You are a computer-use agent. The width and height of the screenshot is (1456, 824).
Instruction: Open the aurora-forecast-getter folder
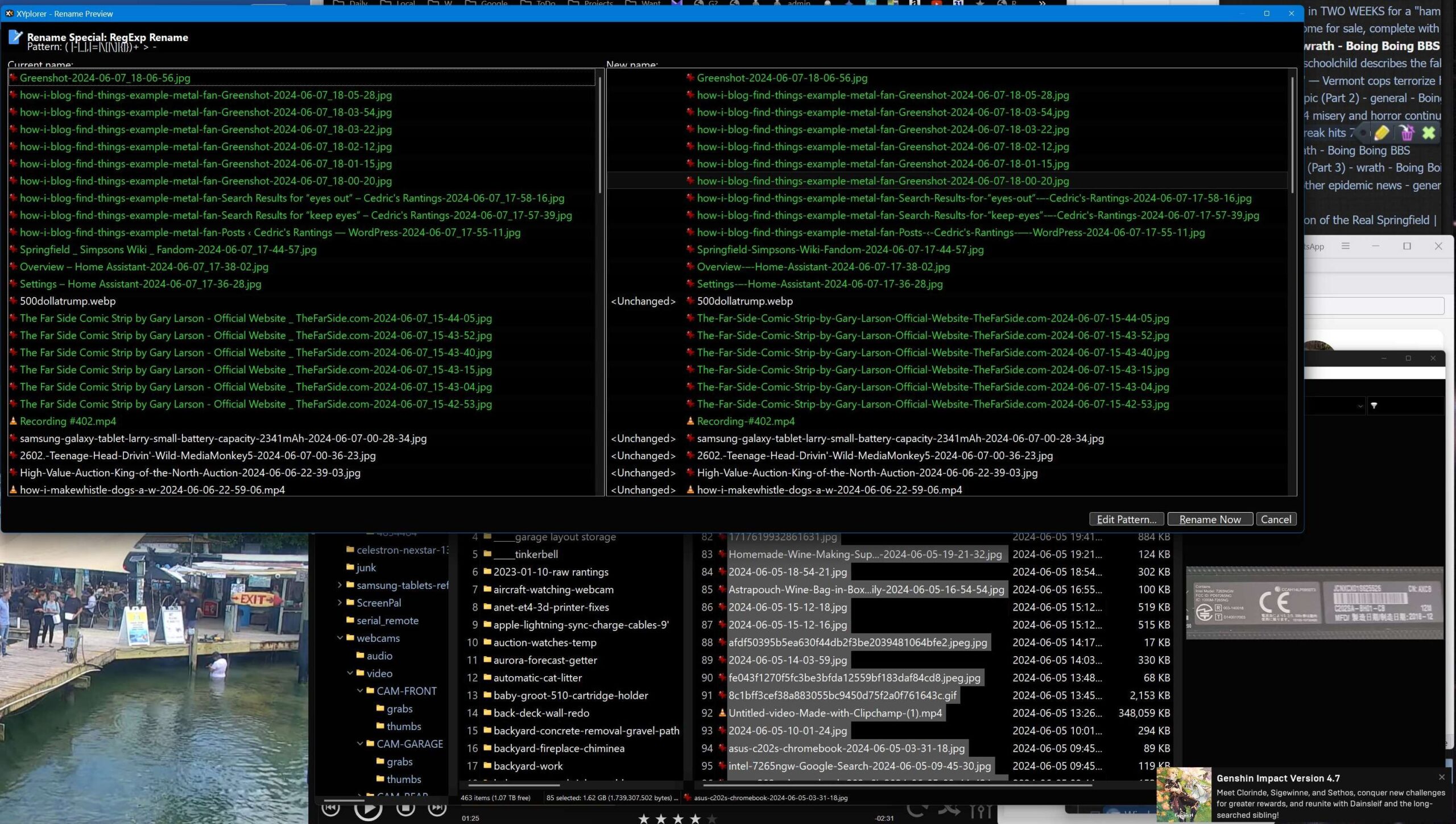544,660
